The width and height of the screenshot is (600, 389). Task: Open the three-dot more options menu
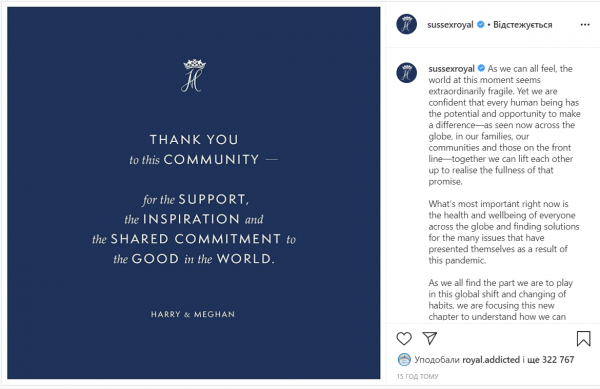585,24
